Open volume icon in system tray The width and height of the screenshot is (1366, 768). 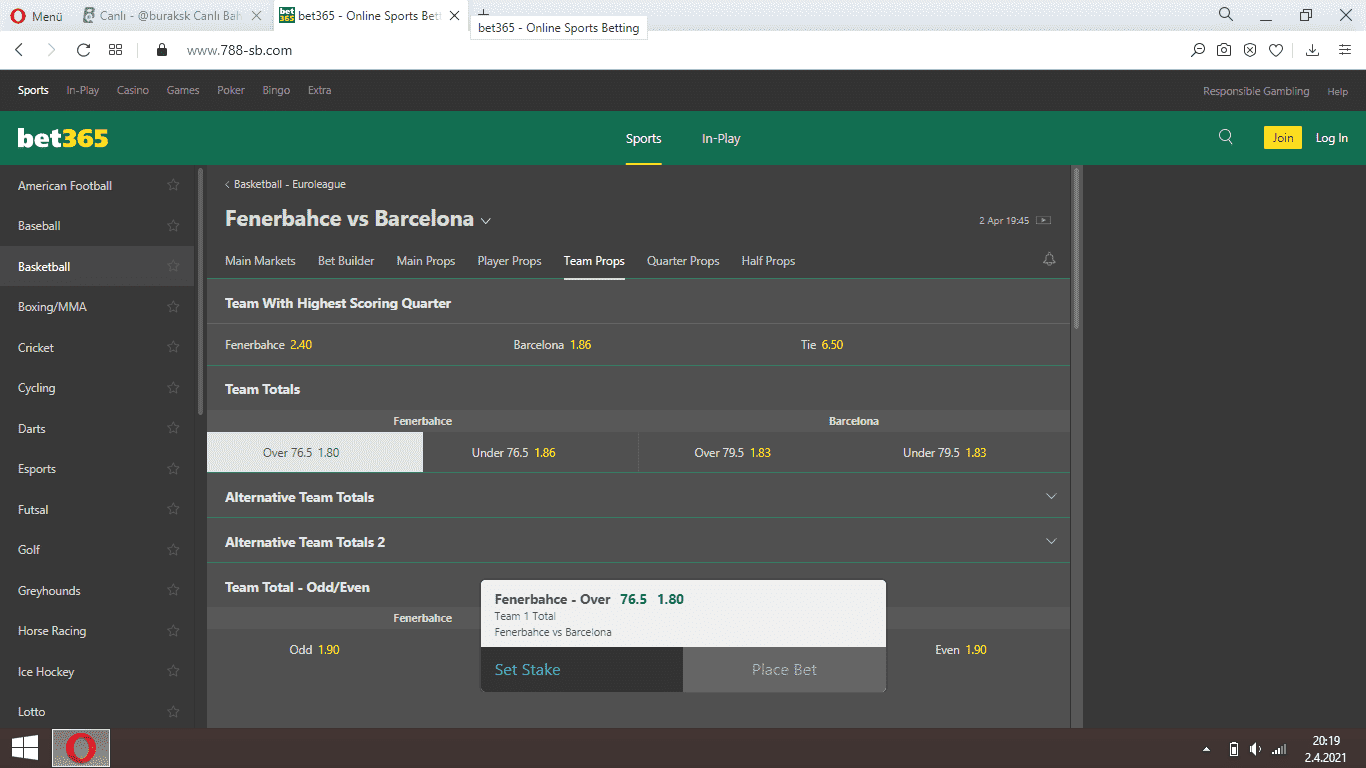click(1255, 749)
